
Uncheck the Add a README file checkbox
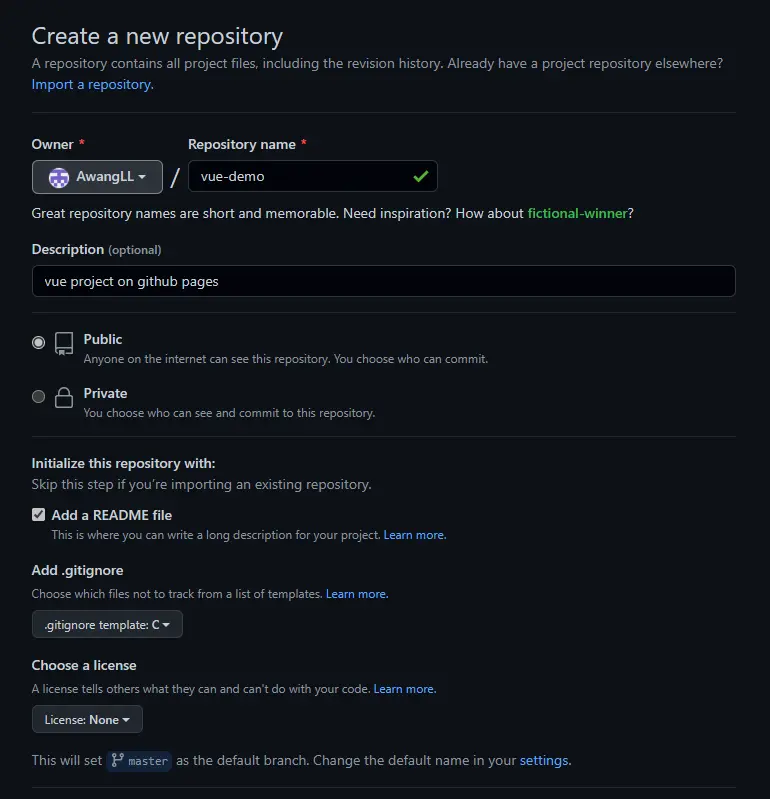39,515
